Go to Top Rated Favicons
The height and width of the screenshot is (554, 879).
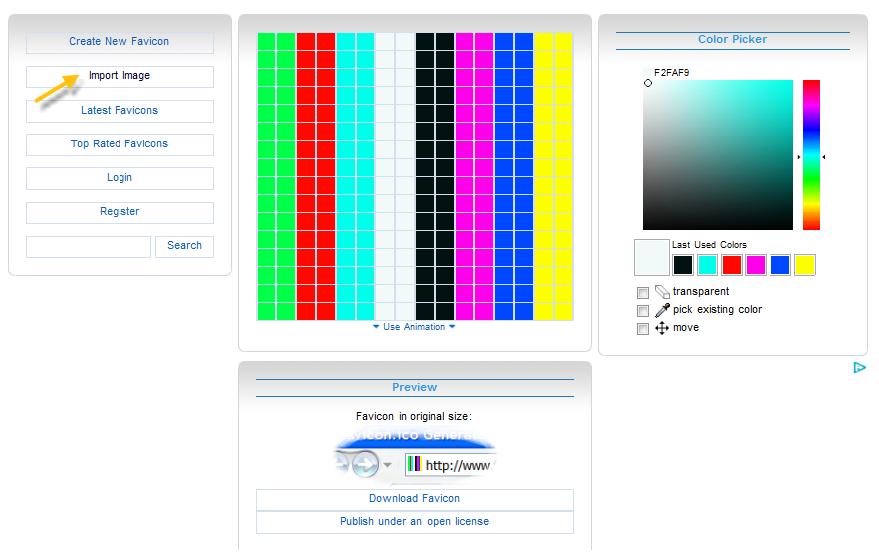(119, 144)
